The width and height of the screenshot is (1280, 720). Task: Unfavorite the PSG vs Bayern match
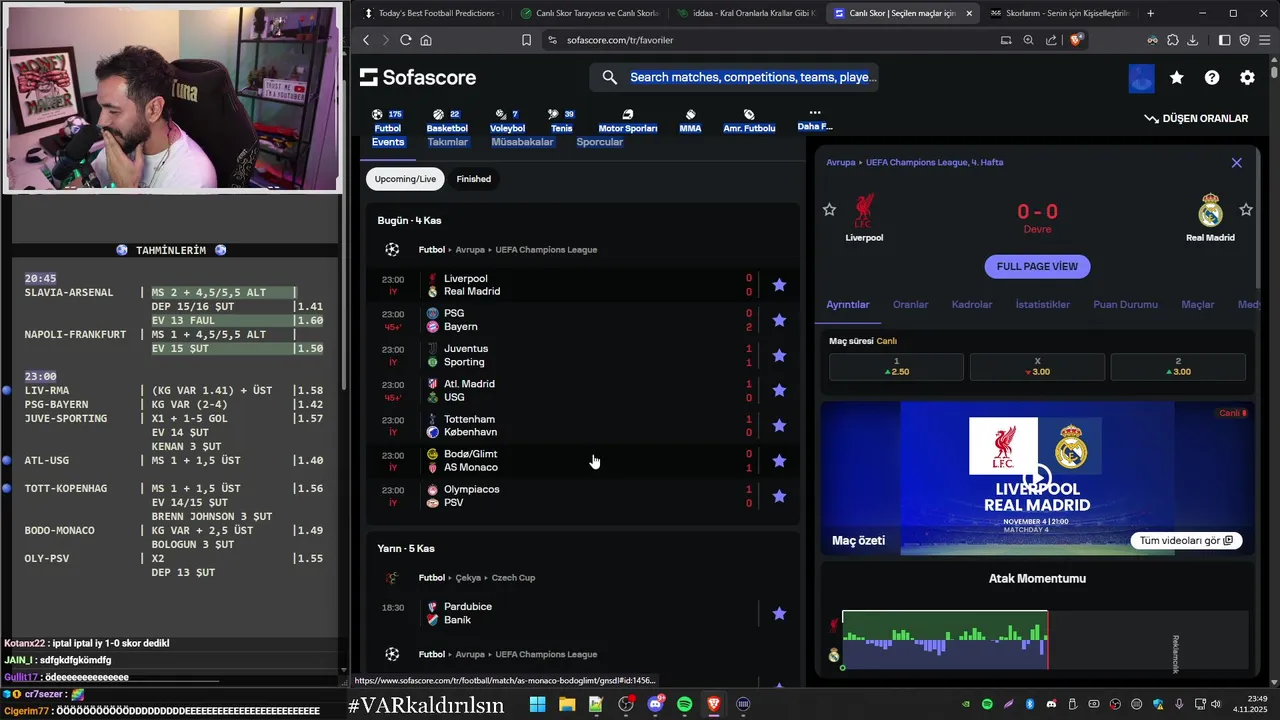click(779, 320)
